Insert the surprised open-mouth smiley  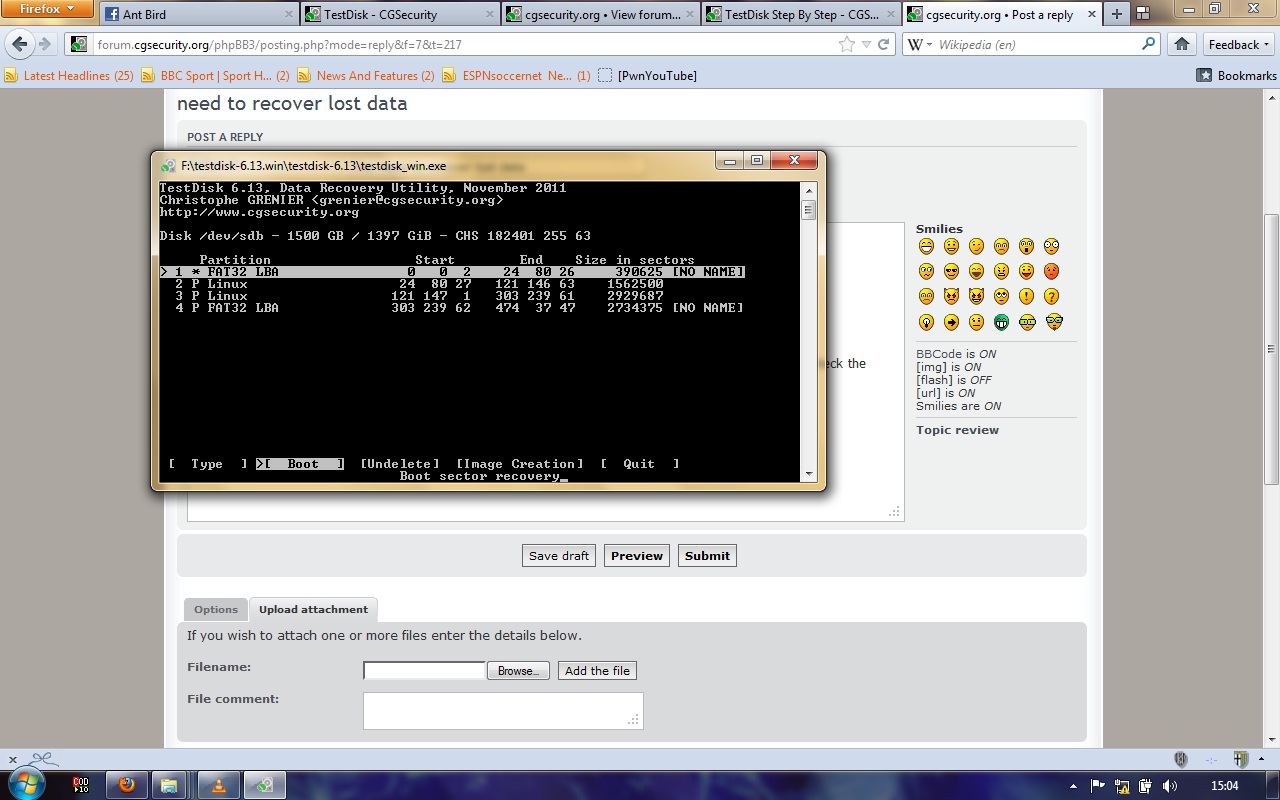pyautogui.click(x=1026, y=246)
